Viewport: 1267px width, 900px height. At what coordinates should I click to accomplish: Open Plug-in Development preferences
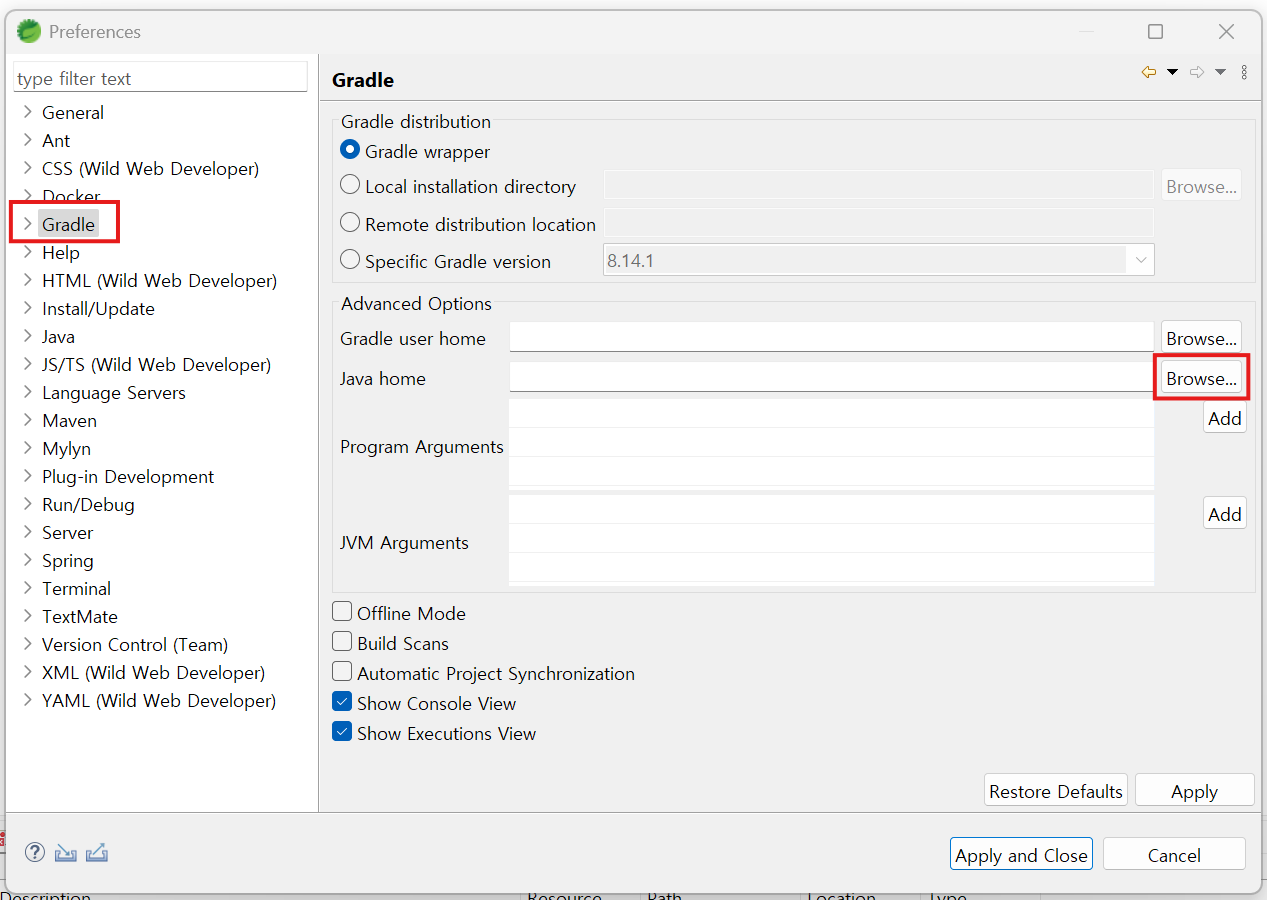tap(128, 477)
